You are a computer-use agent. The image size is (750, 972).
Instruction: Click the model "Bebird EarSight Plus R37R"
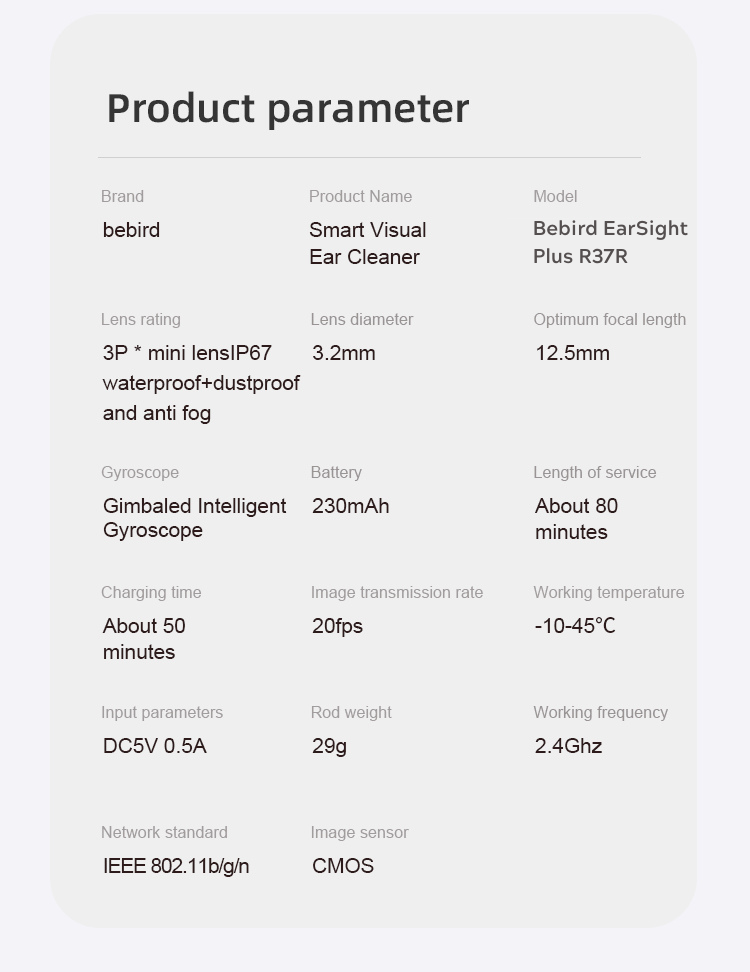(609, 242)
